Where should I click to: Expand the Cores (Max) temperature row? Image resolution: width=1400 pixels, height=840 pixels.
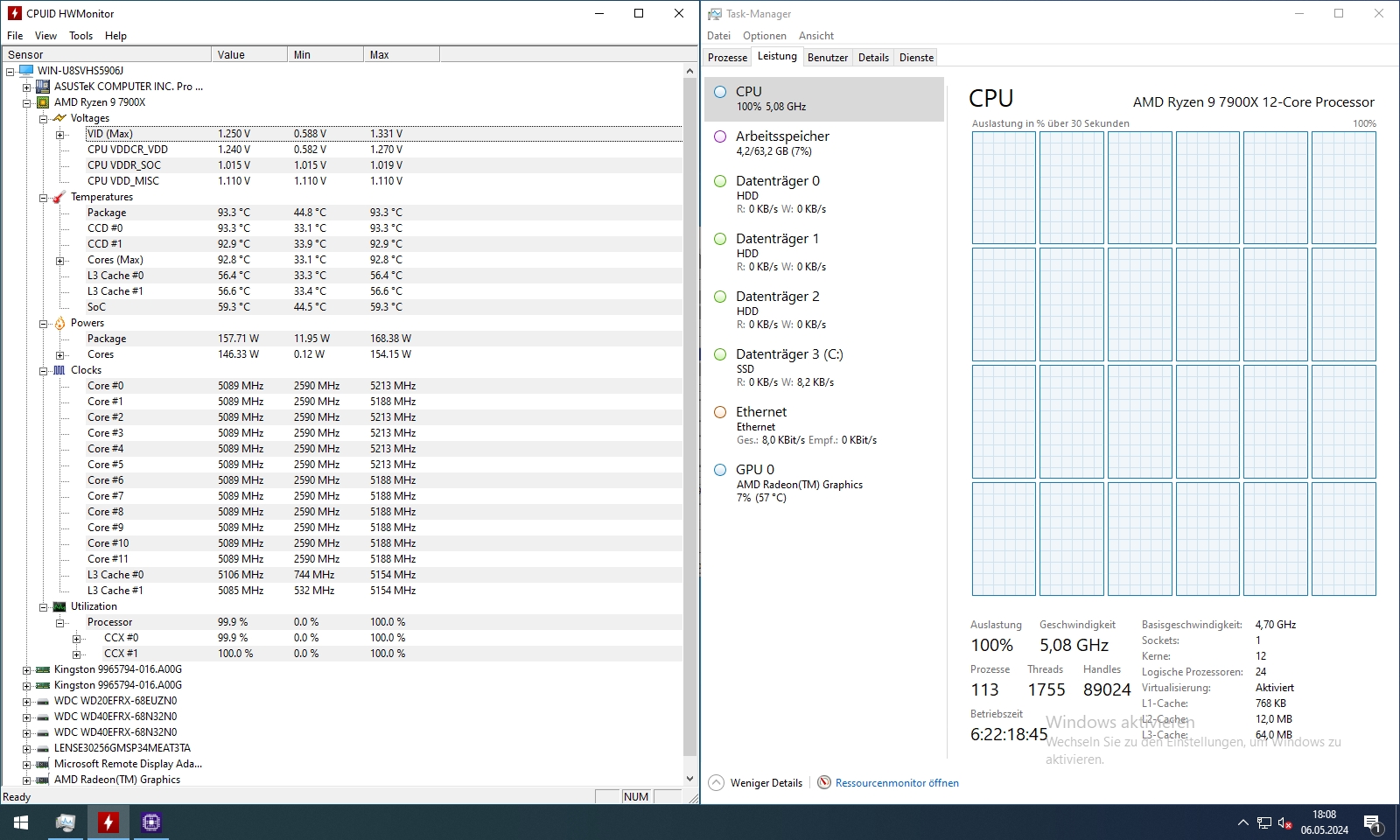coord(60,260)
